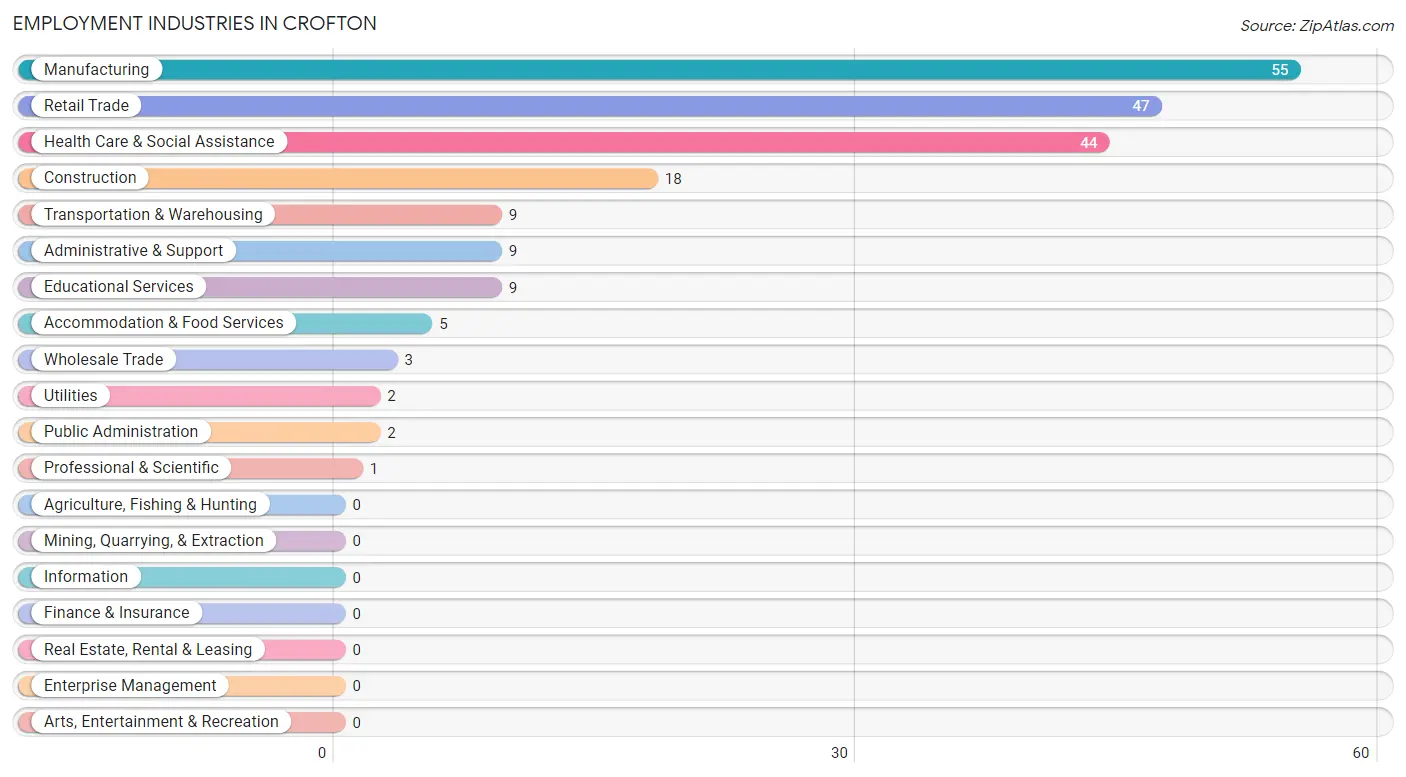The width and height of the screenshot is (1406, 777).
Task: Select the Manufacturing label pill
Action: pyautogui.click(x=96, y=69)
